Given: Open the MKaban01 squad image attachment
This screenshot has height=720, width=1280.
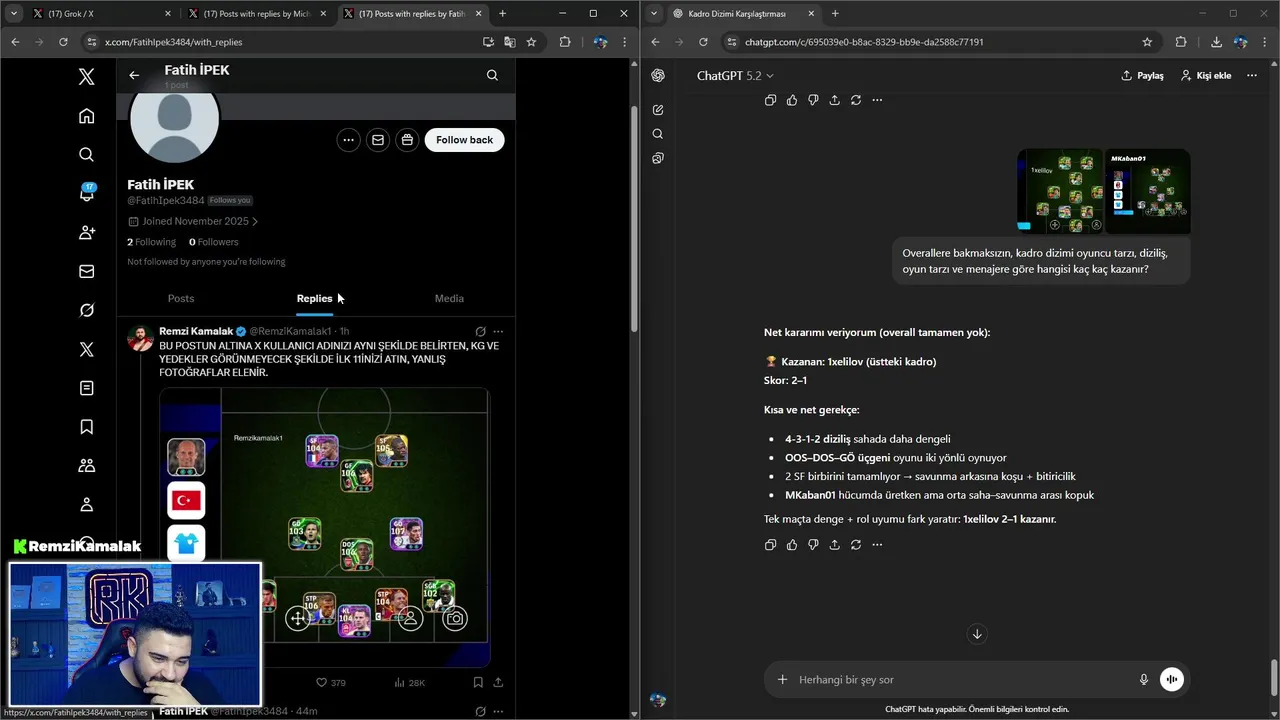Looking at the screenshot, I should tap(1147, 192).
